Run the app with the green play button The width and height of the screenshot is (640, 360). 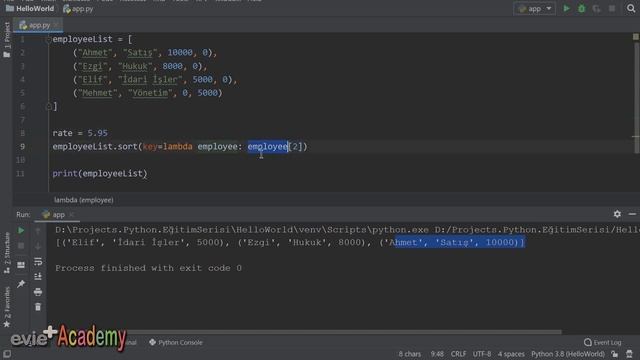coord(566,8)
